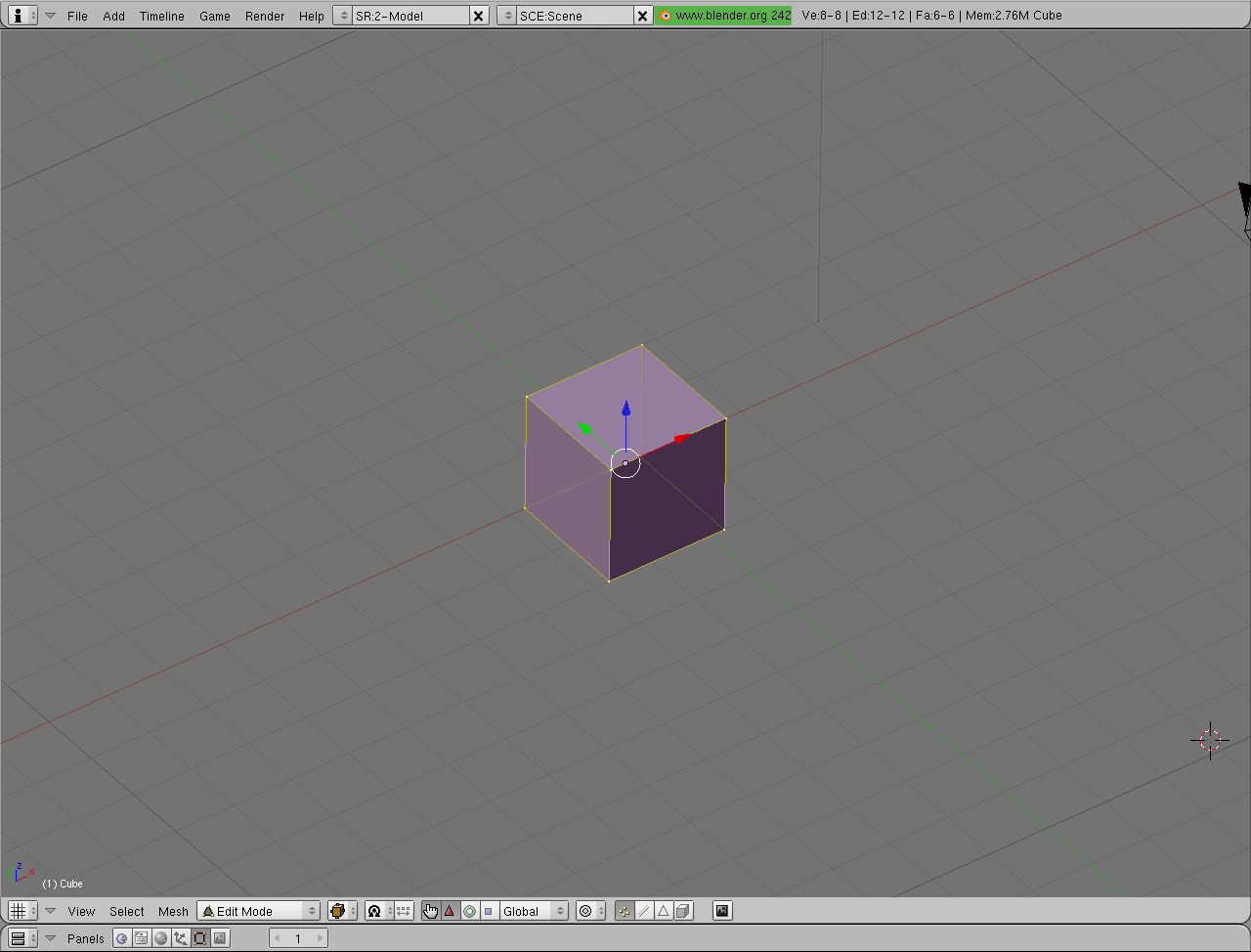
Task: Select the scale manipulator square icon
Action: point(489,911)
